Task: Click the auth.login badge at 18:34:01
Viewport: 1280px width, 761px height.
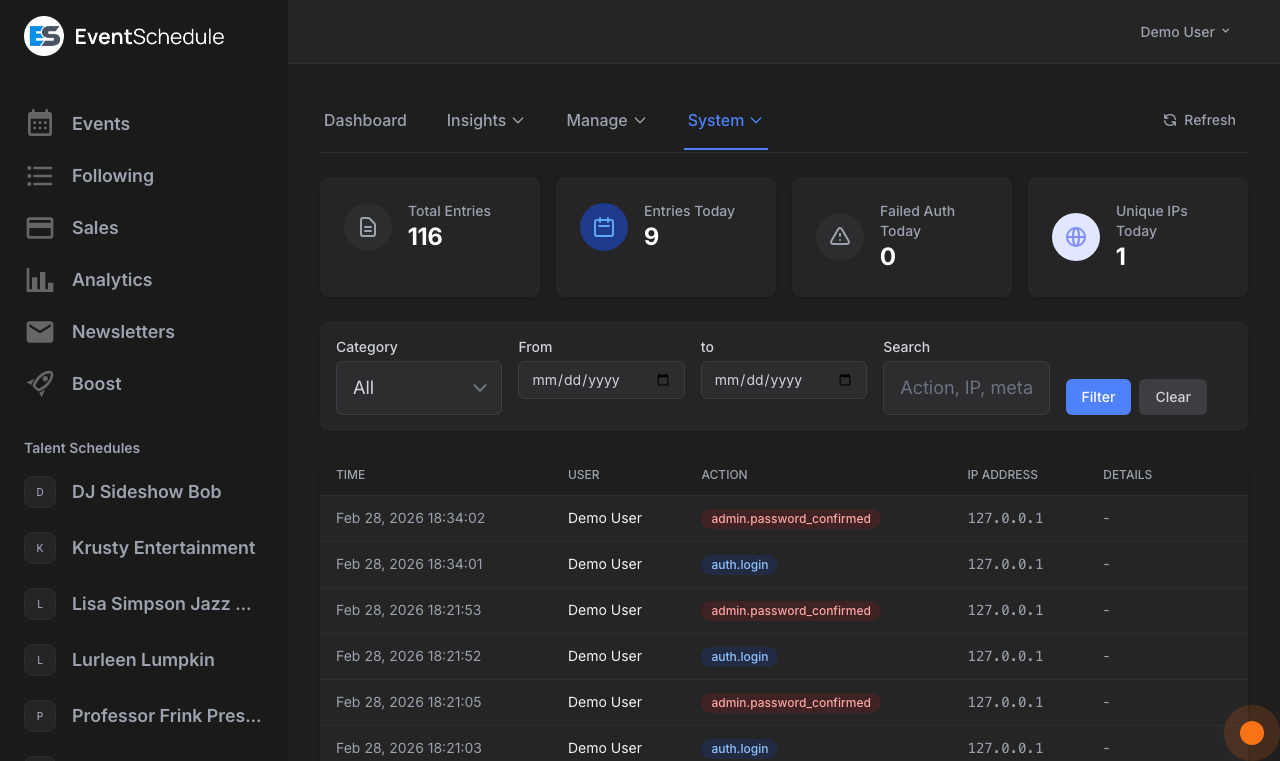Action: (x=740, y=565)
